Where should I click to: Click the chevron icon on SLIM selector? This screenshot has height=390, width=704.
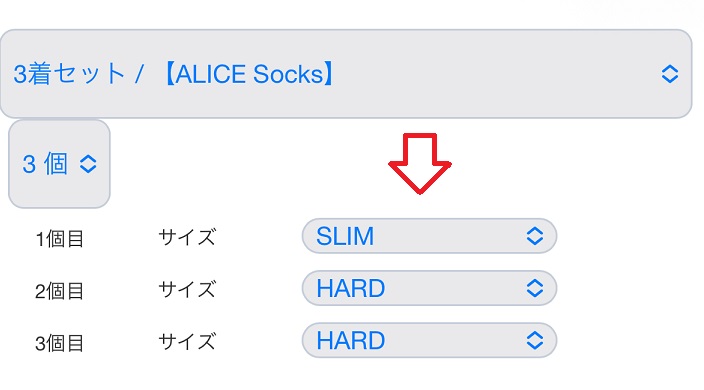(534, 236)
